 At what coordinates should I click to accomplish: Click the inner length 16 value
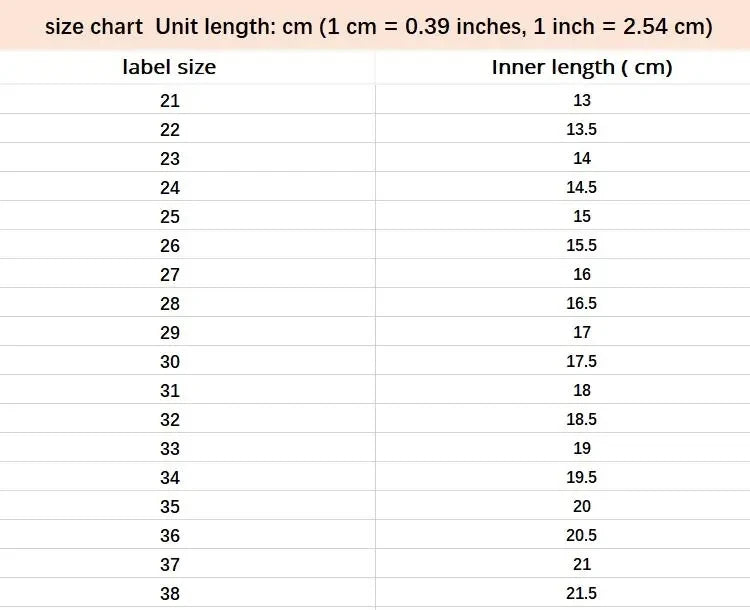pos(582,274)
